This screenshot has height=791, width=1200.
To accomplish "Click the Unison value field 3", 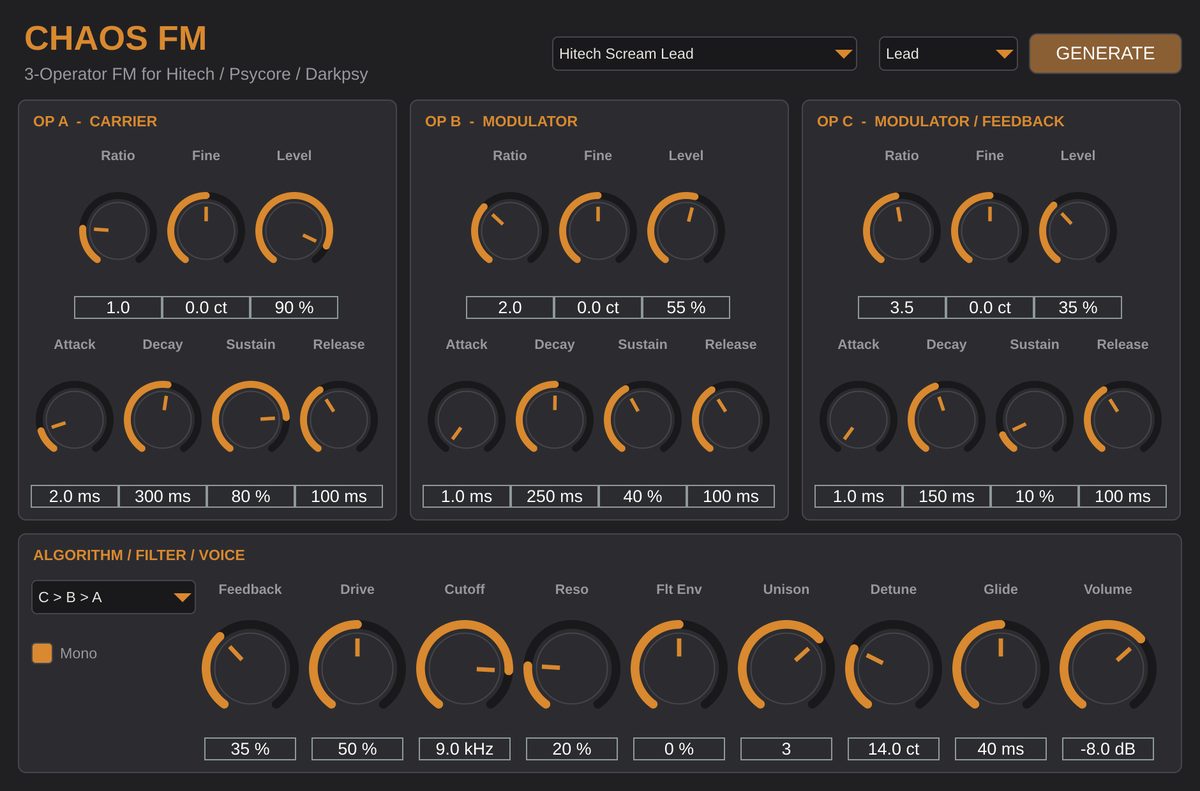I will pos(786,748).
